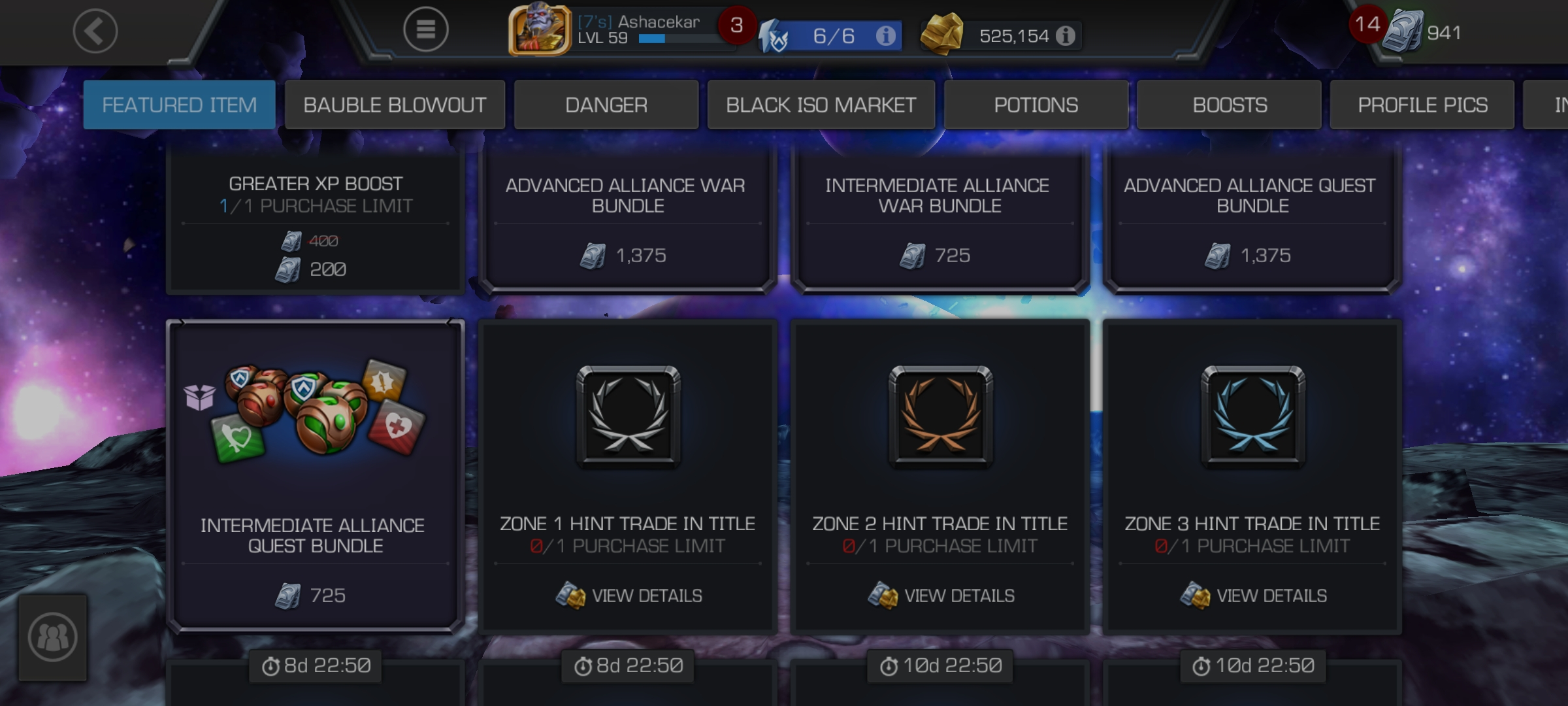Open the units 941 currency icon

[x=1403, y=33]
